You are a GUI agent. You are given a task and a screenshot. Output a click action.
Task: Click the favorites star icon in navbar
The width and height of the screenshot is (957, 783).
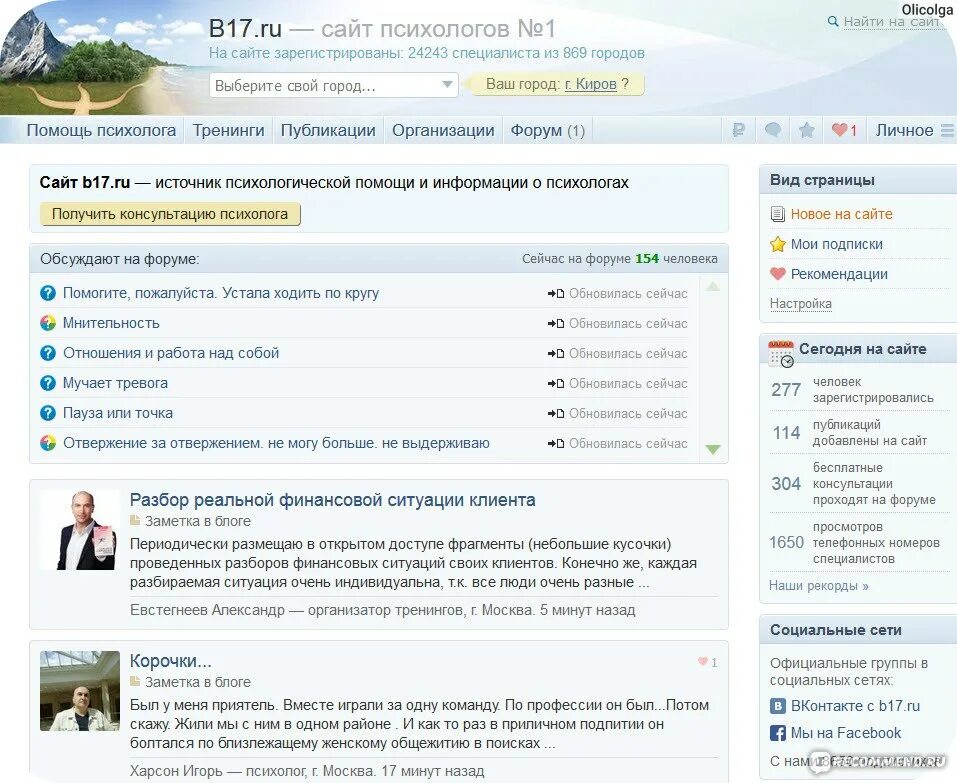[x=806, y=130]
